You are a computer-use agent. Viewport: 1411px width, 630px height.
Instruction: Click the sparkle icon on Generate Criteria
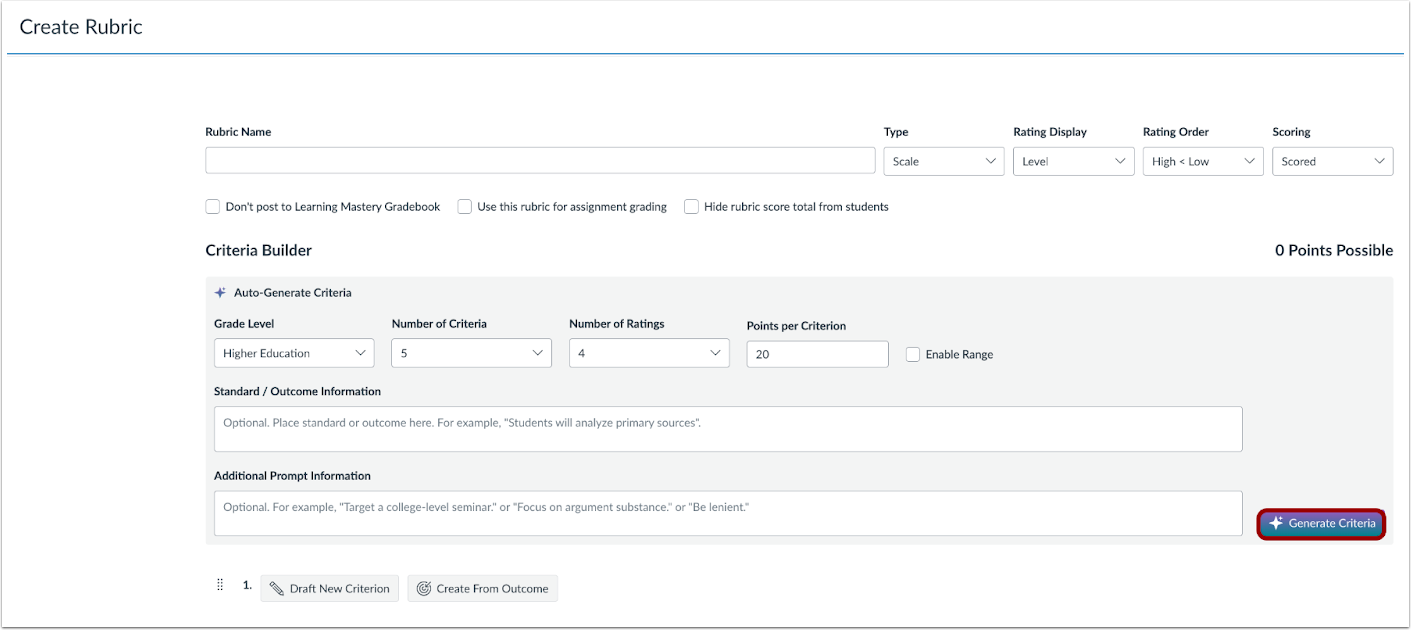(x=1276, y=524)
